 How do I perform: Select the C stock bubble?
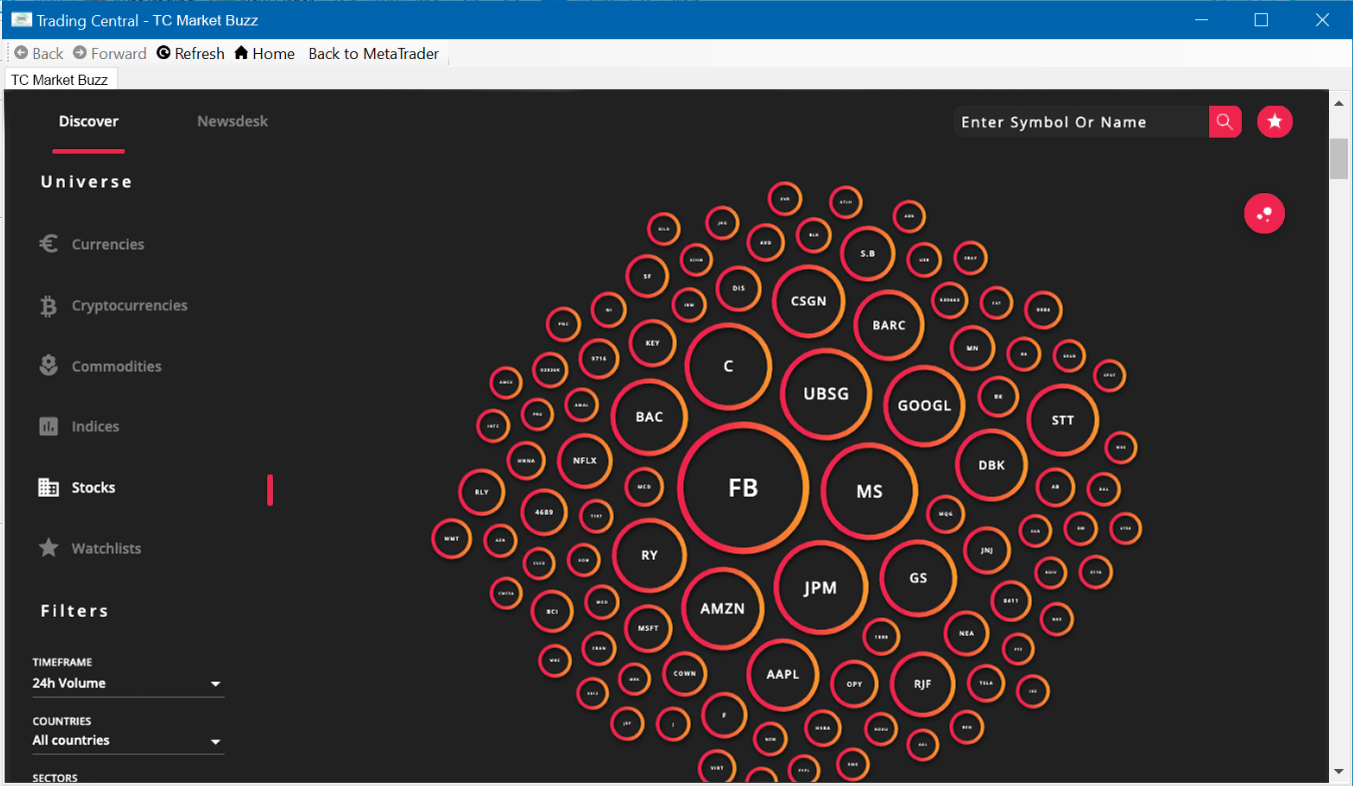tap(728, 367)
